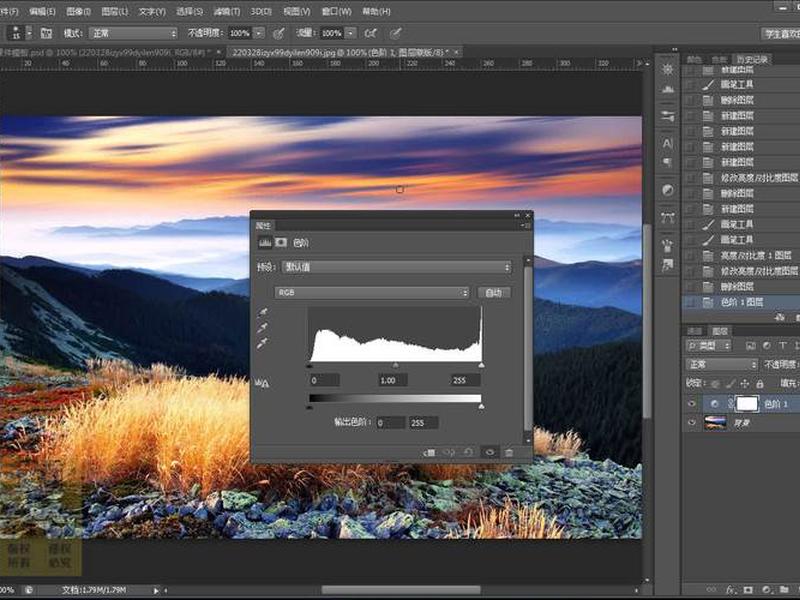Screen dimensions: 800x600
Task: Toggle the adjustment layer filter in Layers
Action: click(x=767, y=346)
